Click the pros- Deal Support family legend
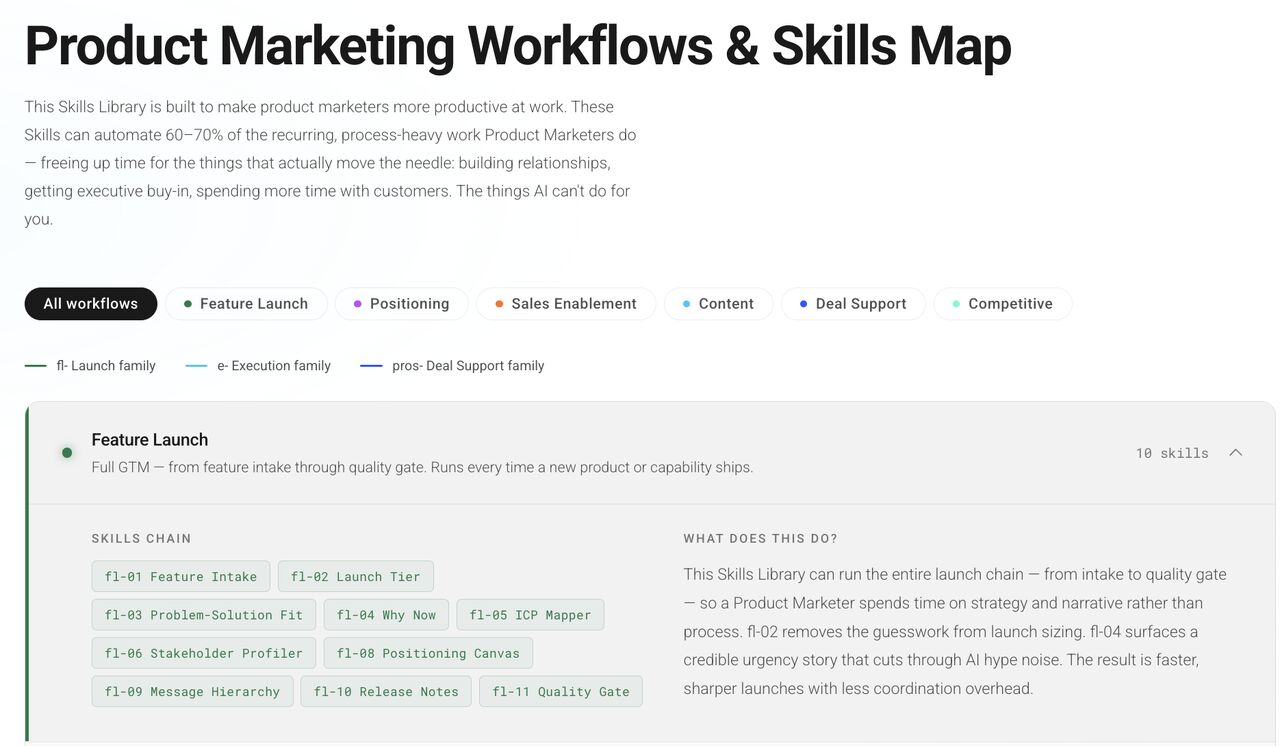 click(452, 366)
